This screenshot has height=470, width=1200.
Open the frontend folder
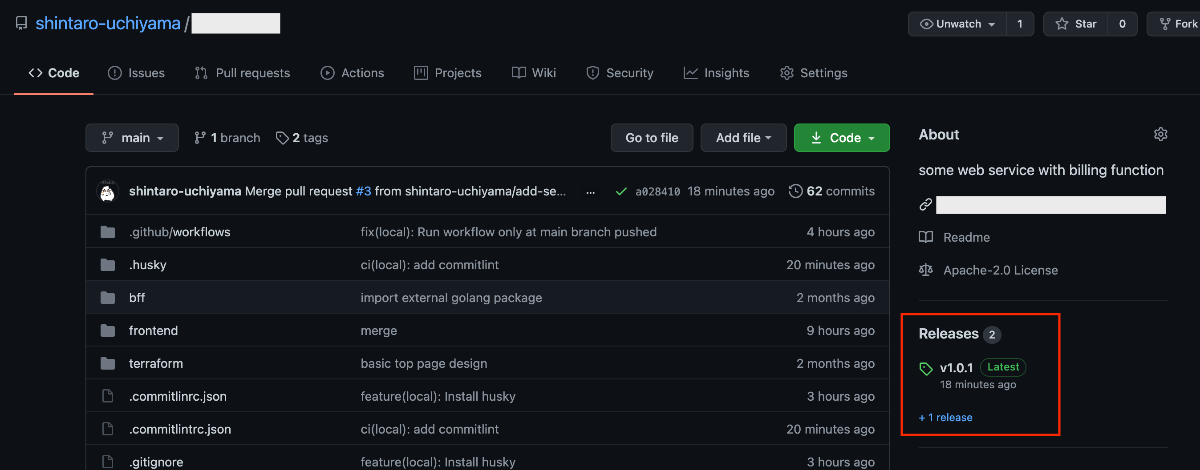(153, 331)
